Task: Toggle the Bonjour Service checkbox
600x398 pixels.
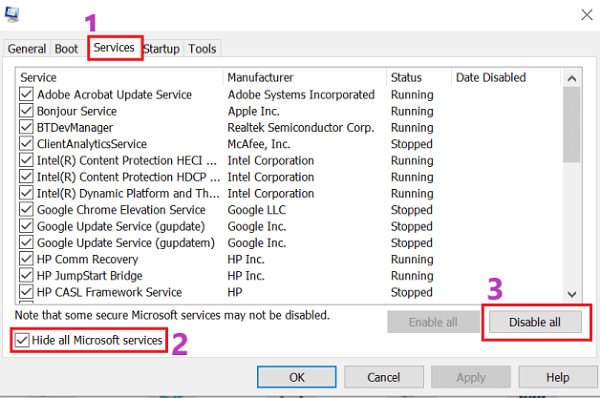Action: [x=26, y=111]
